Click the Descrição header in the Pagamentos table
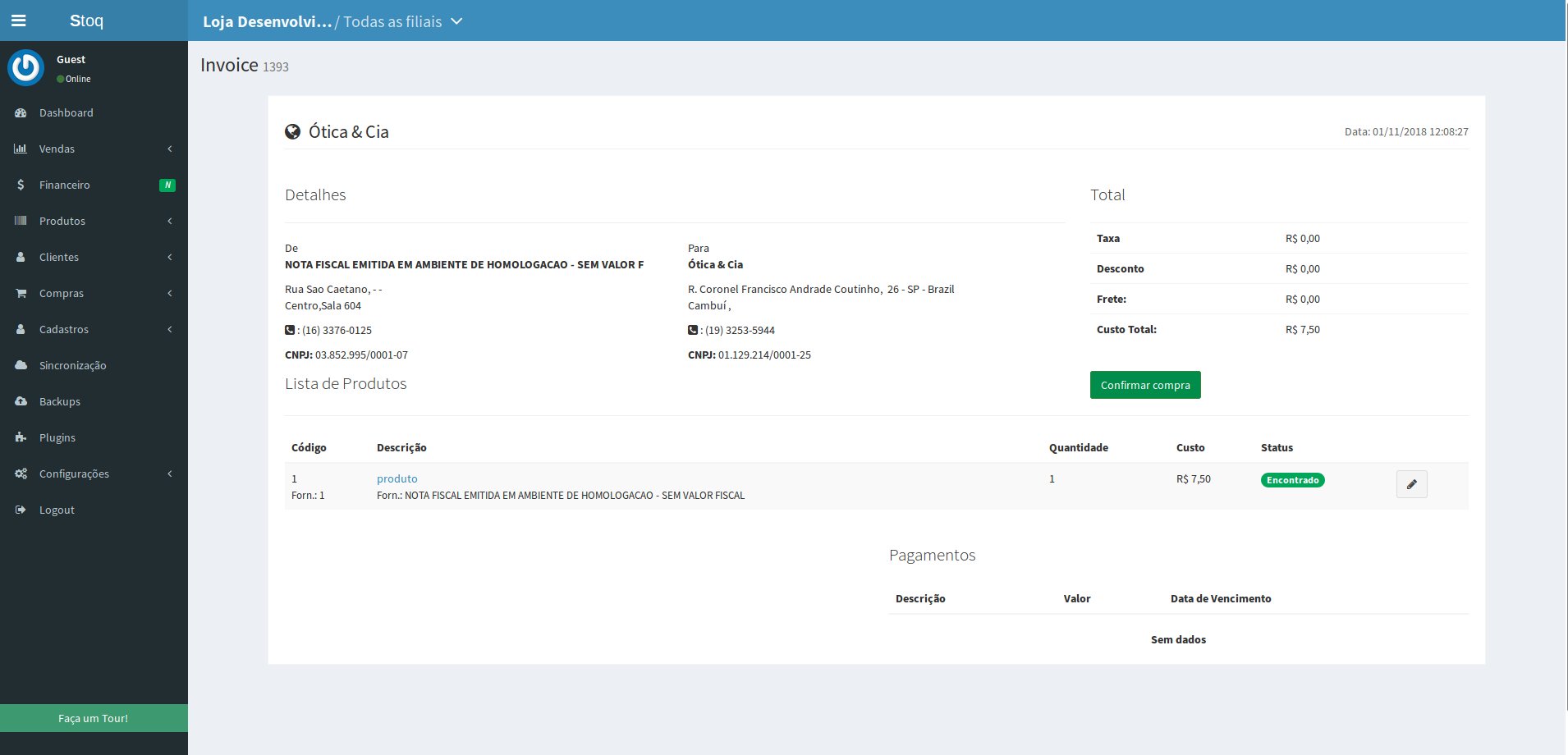 click(x=920, y=598)
